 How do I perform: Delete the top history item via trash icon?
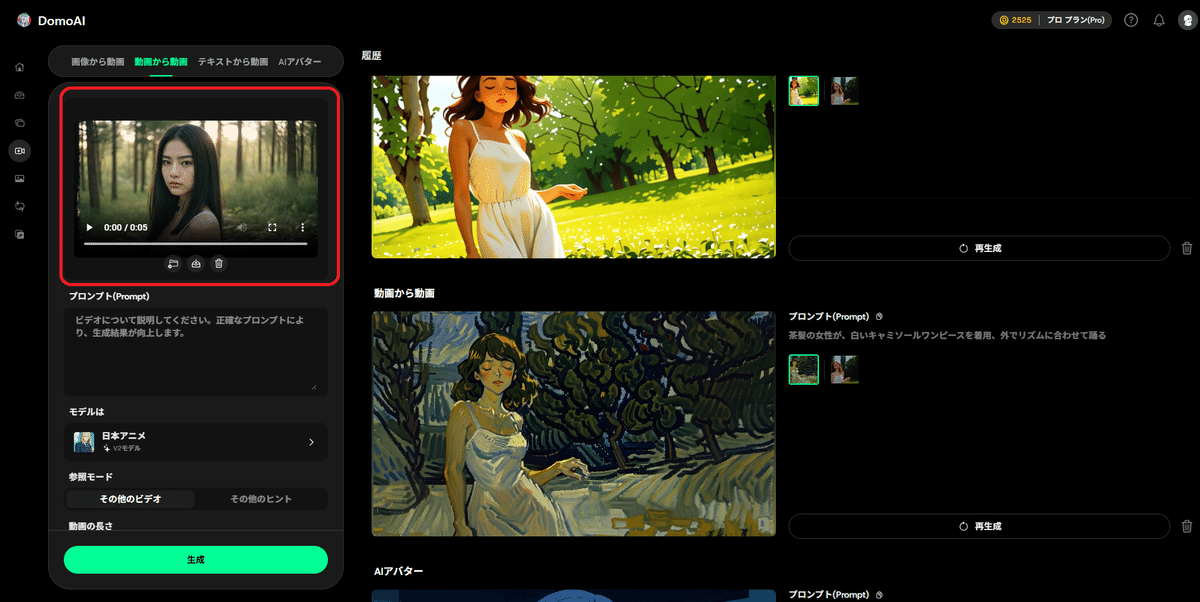[x=1187, y=248]
